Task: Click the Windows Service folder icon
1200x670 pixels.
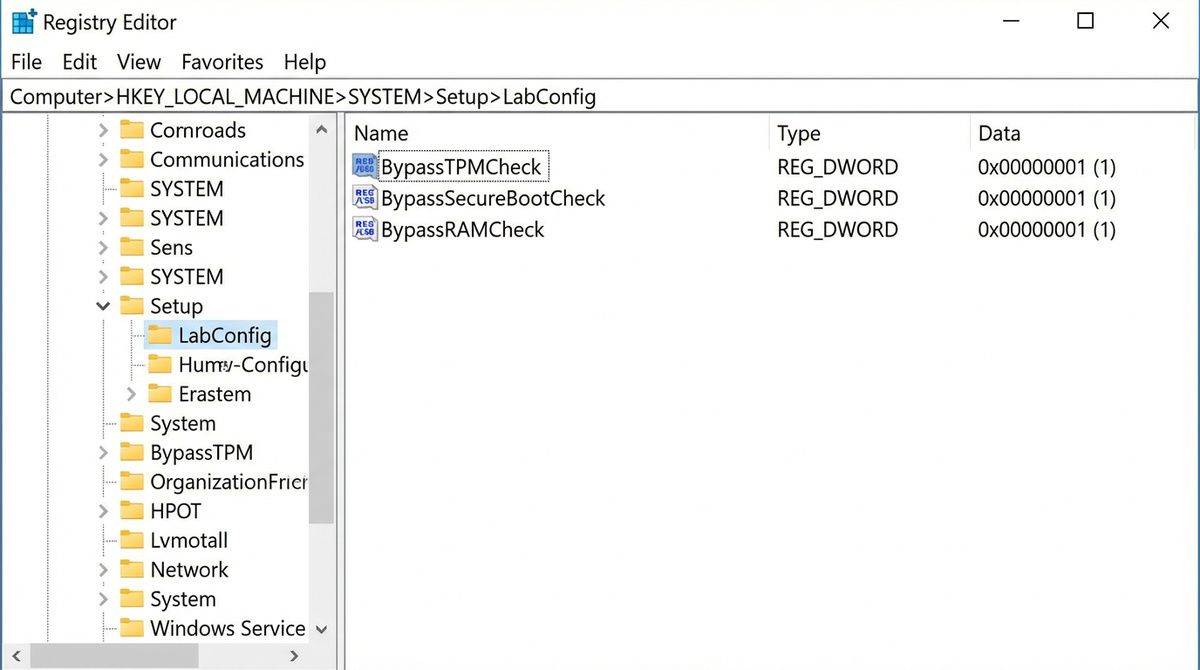Action: 132,628
